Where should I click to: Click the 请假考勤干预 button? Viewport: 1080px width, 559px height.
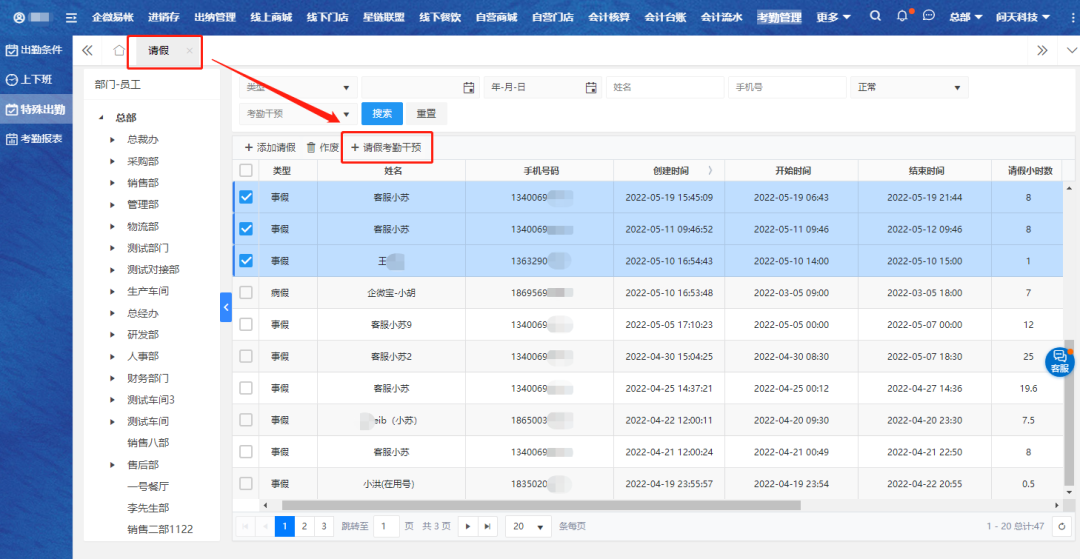pyautogui.click(x=386, y=147)
